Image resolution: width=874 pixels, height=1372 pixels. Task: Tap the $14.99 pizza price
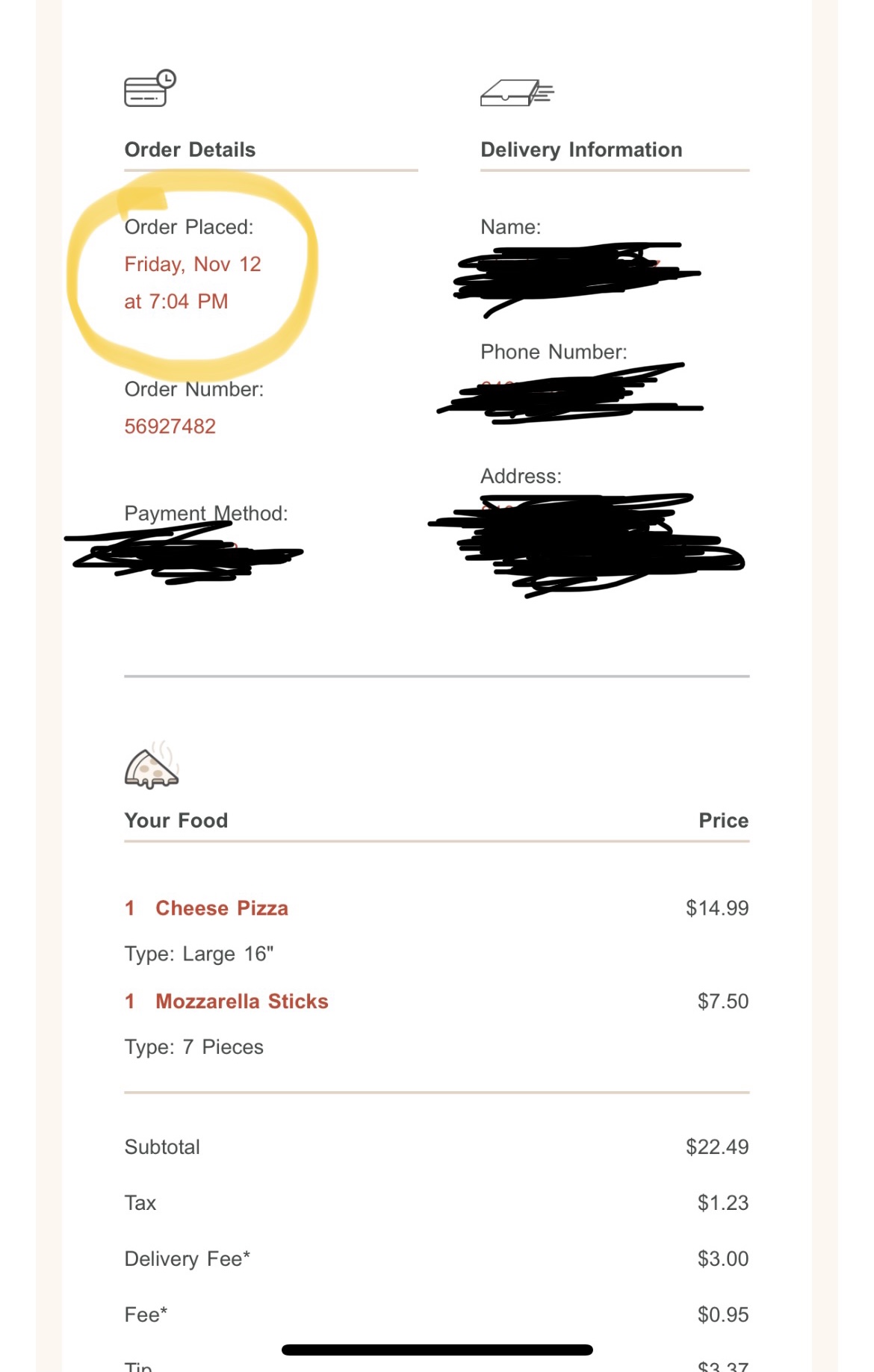click(717, 908)
